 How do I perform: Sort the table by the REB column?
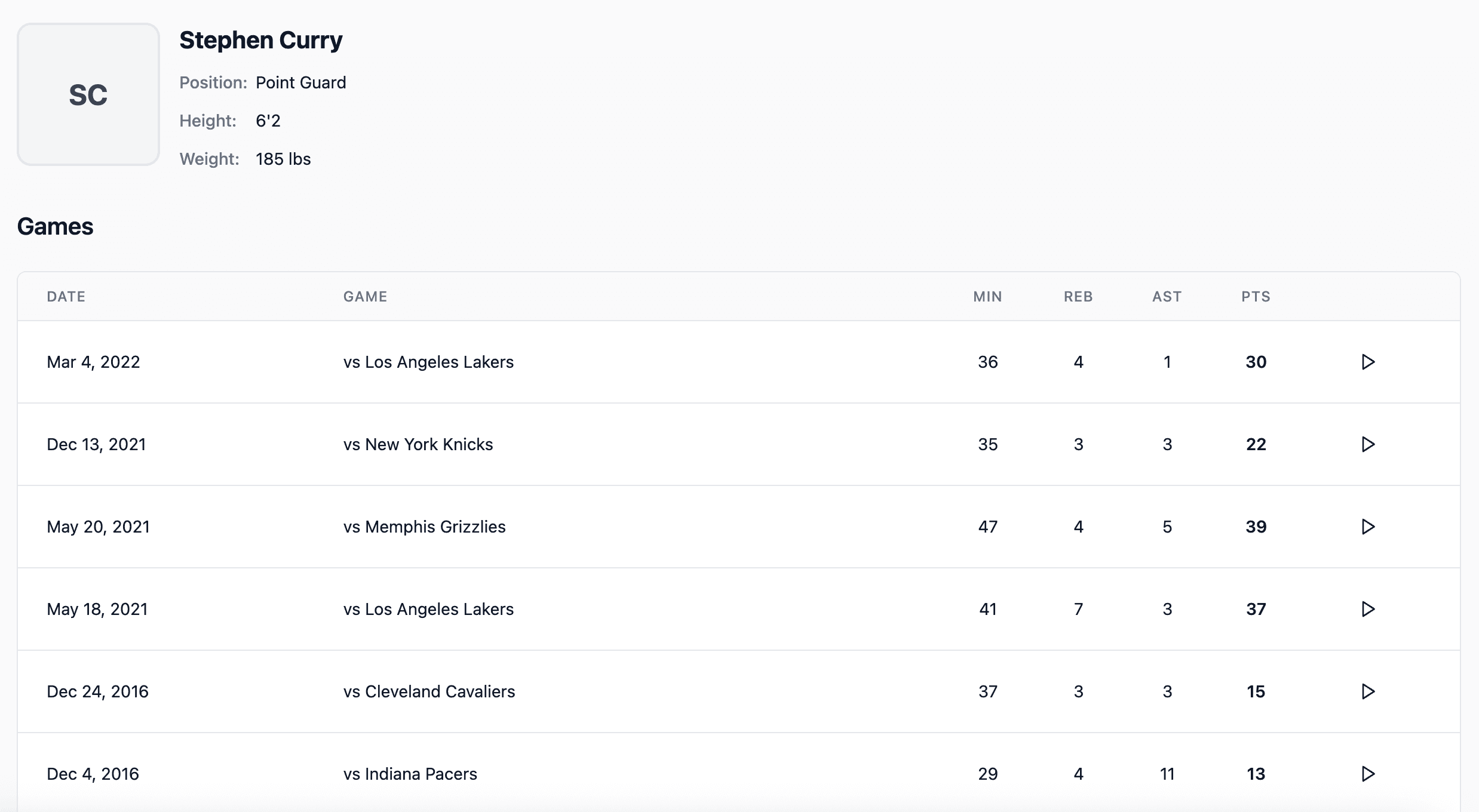point(1078,296)
